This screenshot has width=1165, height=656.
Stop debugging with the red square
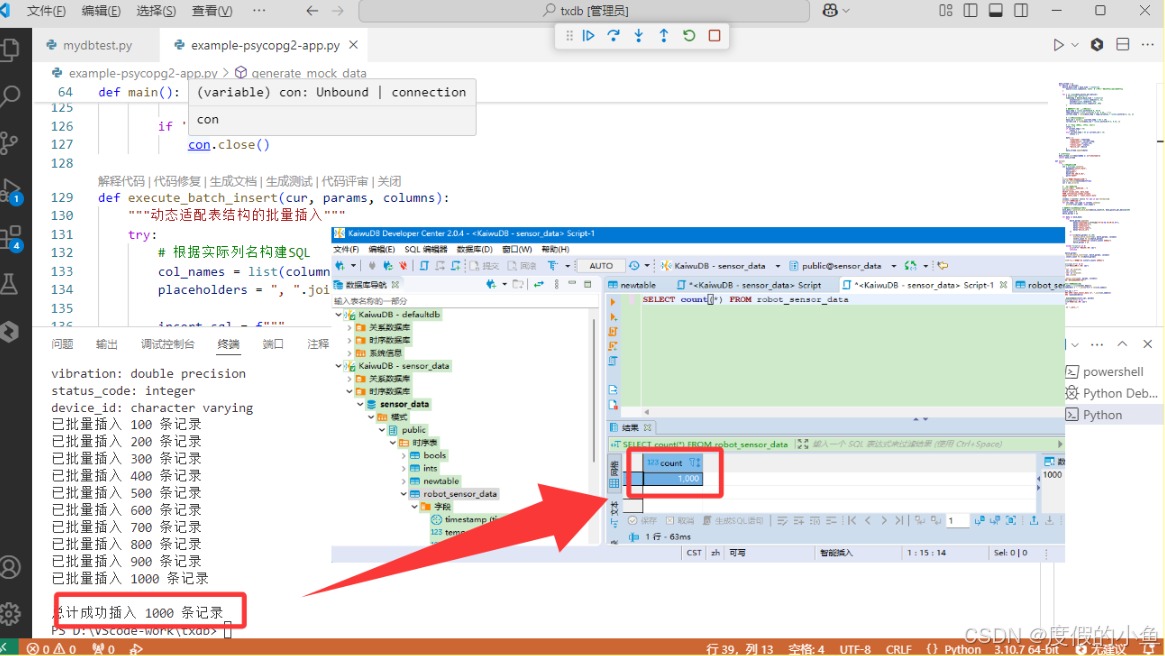714,36
